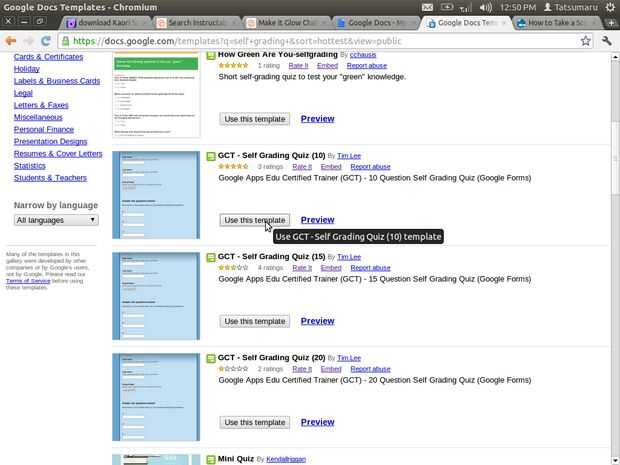Click the star rating of GCT Self Grading Quiz (15)
Image resolution: width=620 pixels, height=465 pixels.
[x=233, y=268]
